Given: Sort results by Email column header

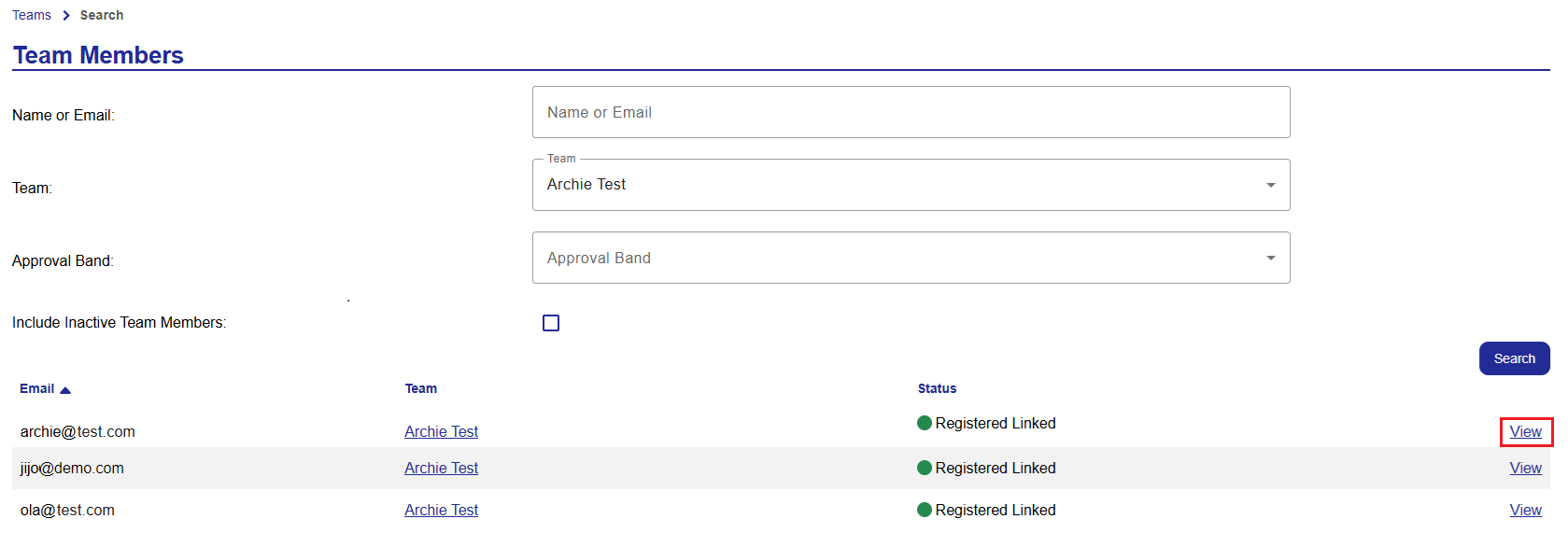Looking at the screenshot, I should (37, 388).
